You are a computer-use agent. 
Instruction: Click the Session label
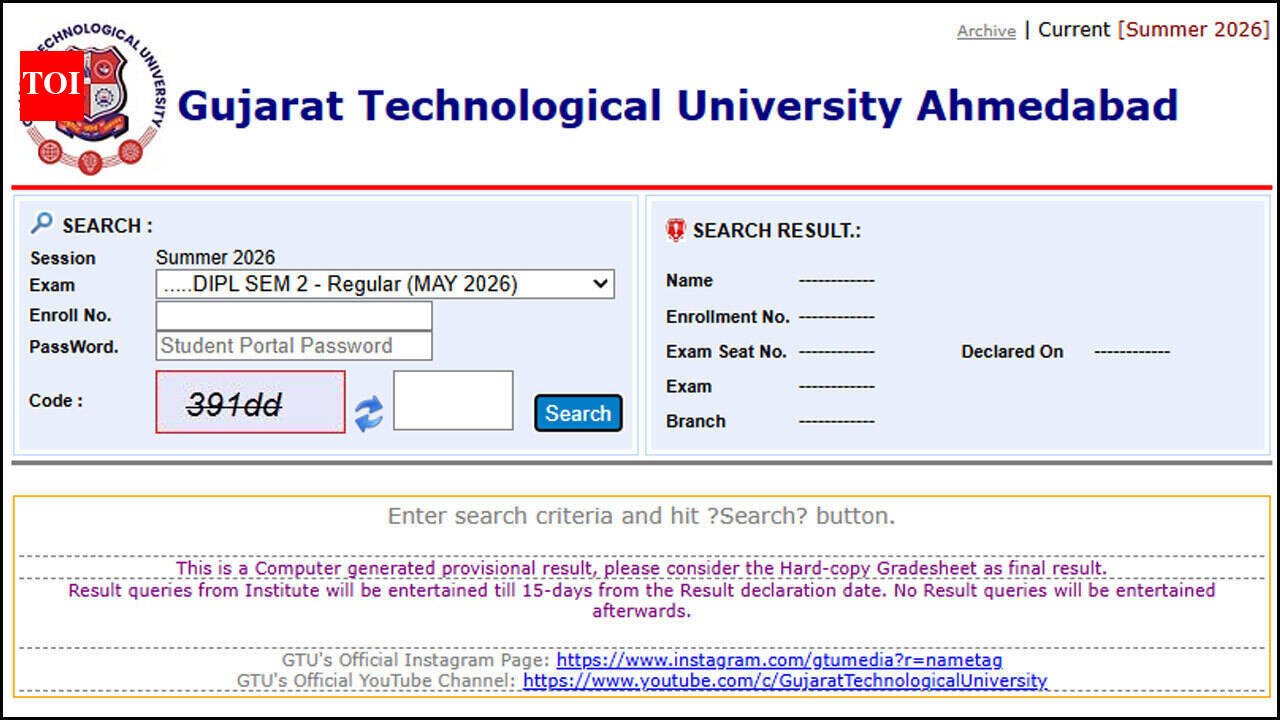(63, 258)
